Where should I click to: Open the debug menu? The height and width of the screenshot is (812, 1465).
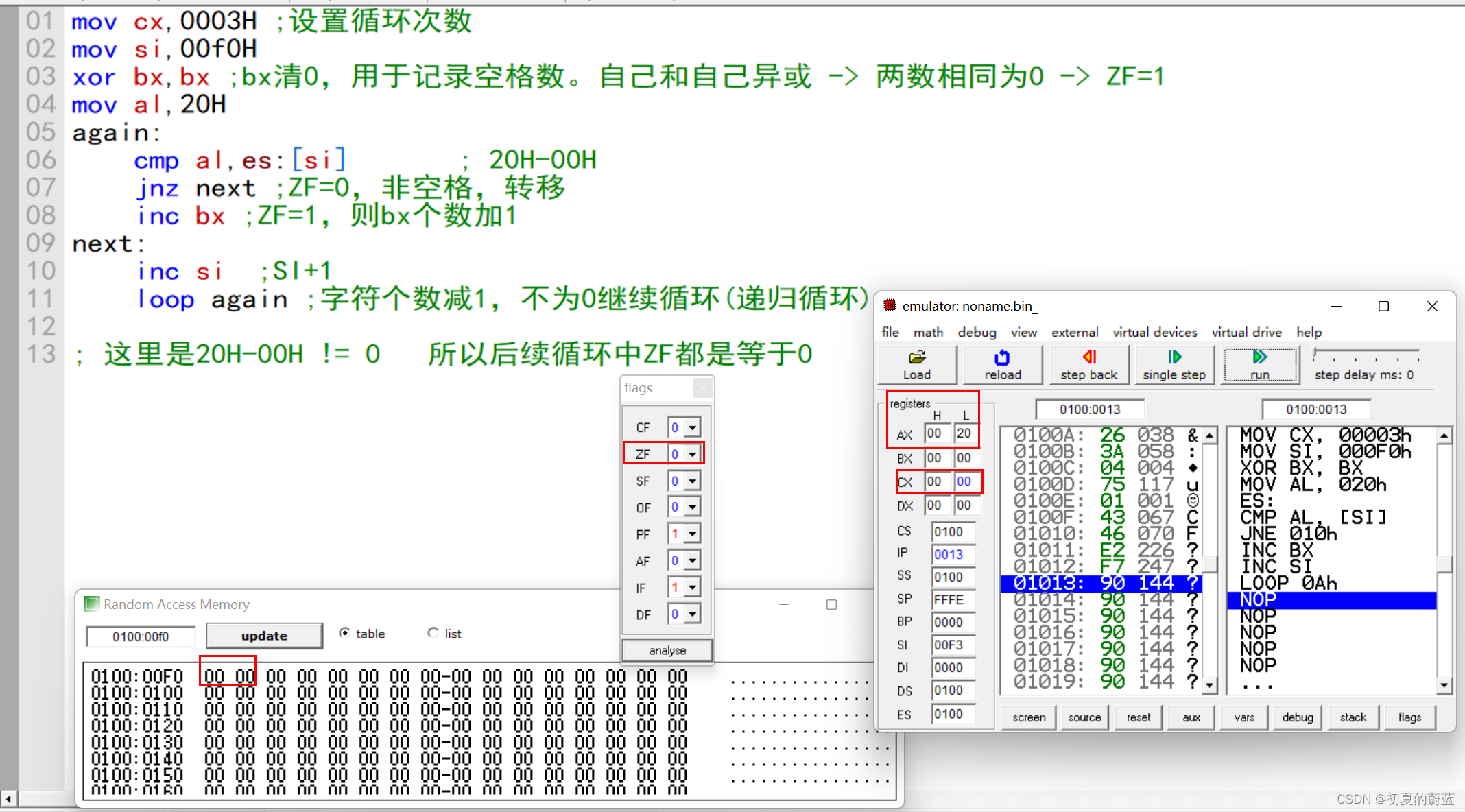click(x=977, y=332)
